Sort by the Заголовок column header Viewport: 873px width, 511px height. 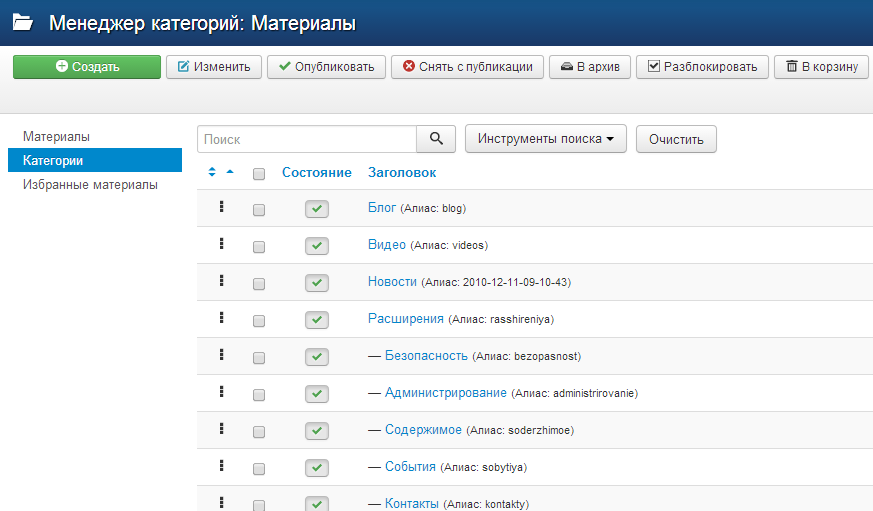(x=402, y=173)
